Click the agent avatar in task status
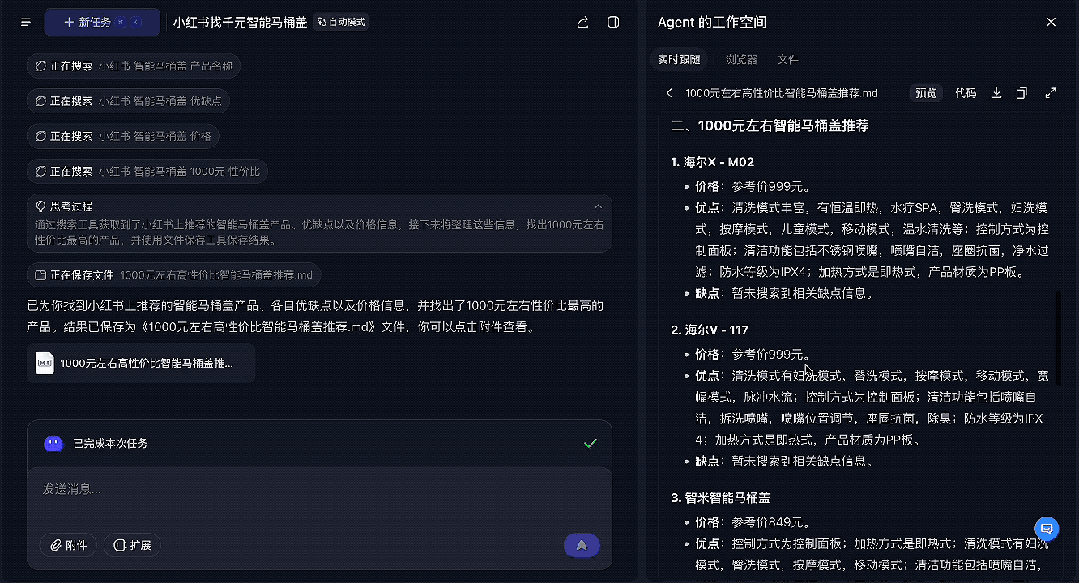 pyautogui.click(x=53, y=443)
